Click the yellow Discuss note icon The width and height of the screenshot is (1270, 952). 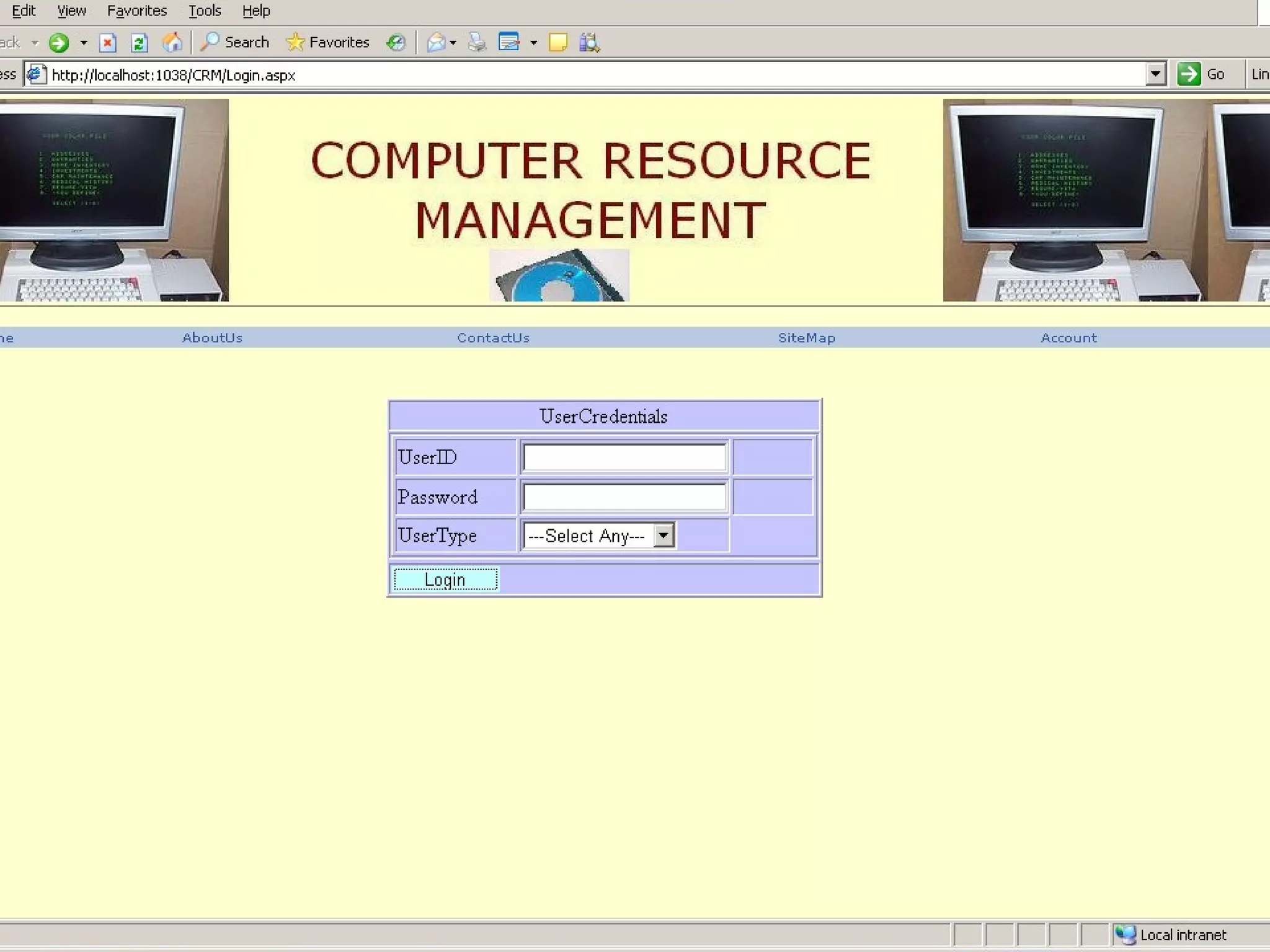click(557, 43)
